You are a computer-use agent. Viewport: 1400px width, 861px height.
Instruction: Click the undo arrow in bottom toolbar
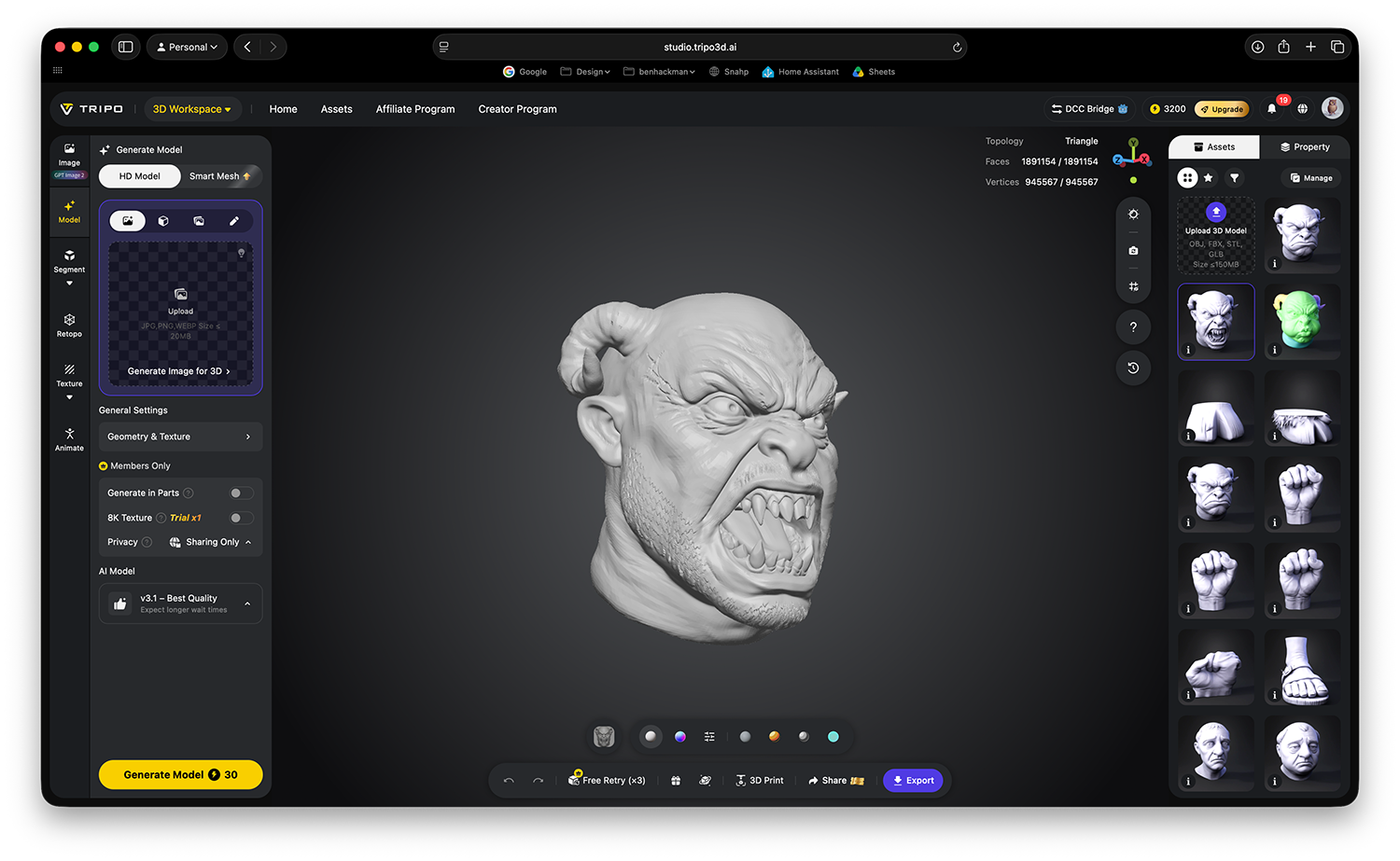(x=509, y=781)
